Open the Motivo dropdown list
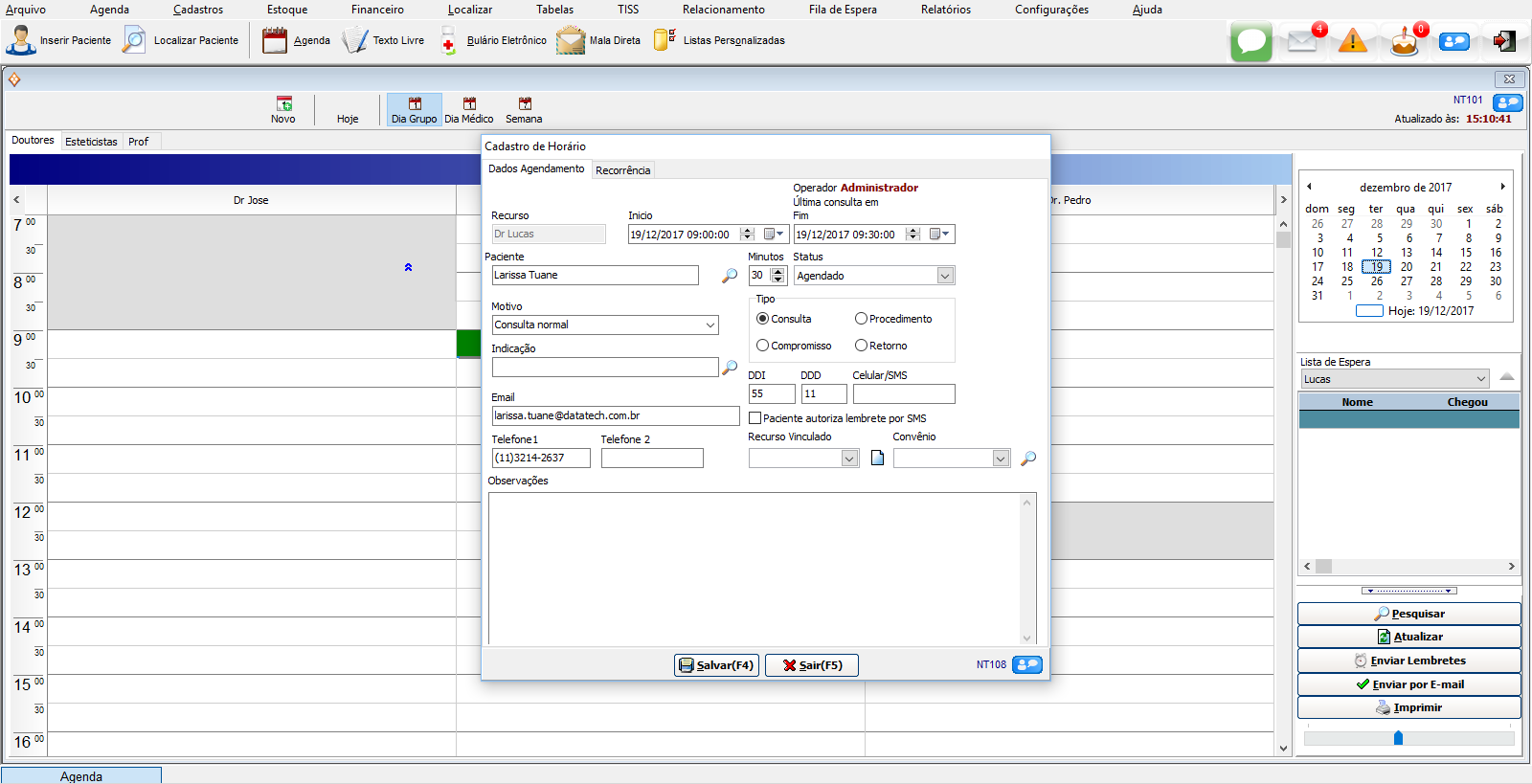The width and height of the screenshot is (1532, 784). 710,325
